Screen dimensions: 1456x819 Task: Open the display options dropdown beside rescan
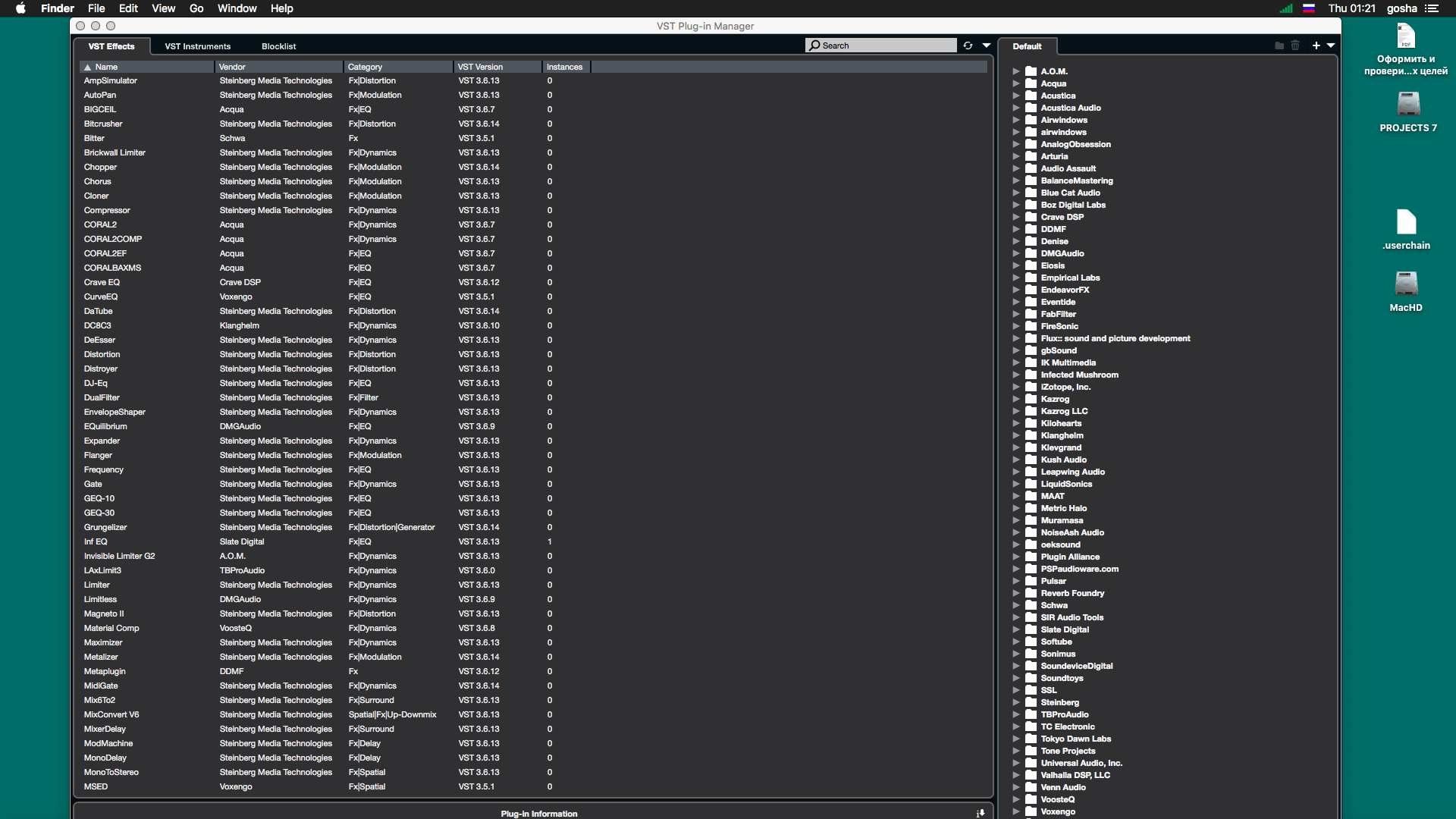click(x=987, y=45)
